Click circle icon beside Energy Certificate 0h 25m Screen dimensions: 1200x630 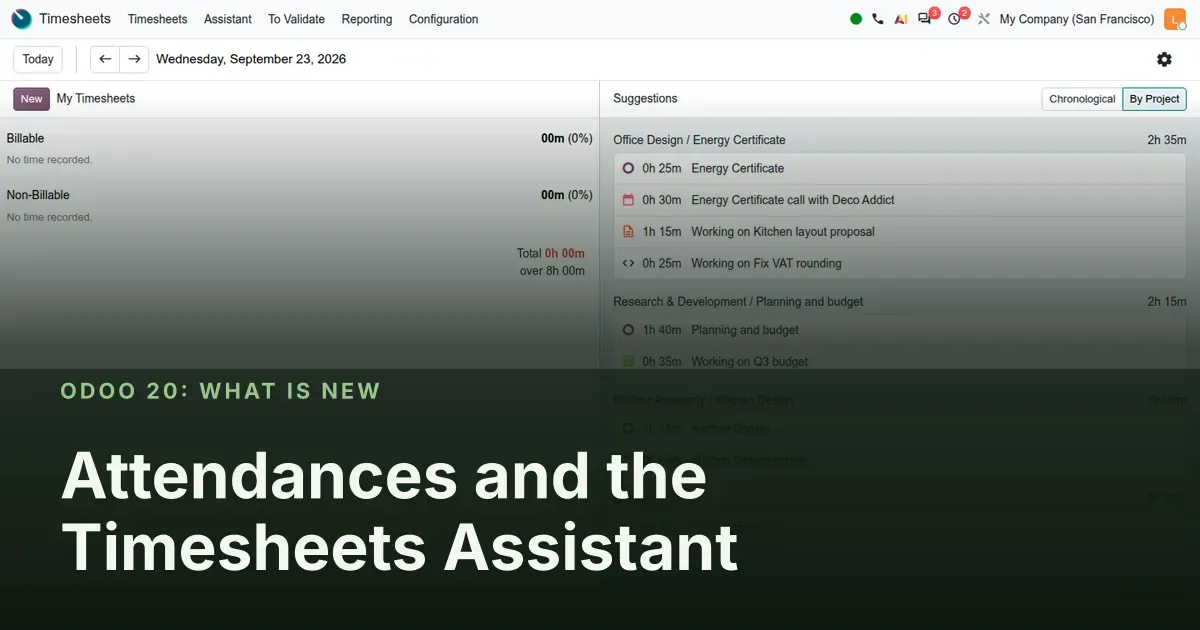pyautogui.click(x=628, y=168)
